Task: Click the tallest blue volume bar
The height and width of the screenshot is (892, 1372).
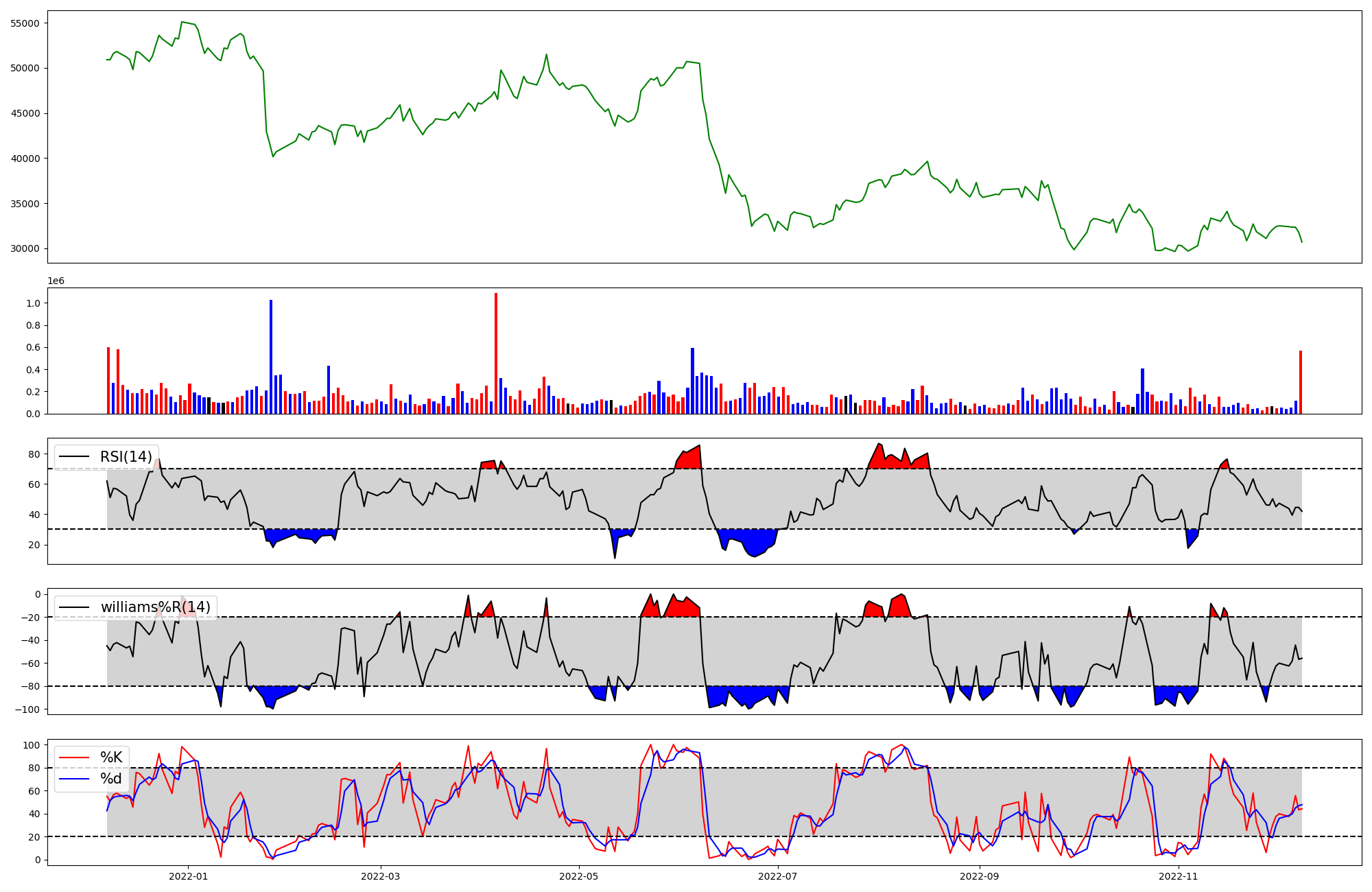Action: [x=271, y=357]
